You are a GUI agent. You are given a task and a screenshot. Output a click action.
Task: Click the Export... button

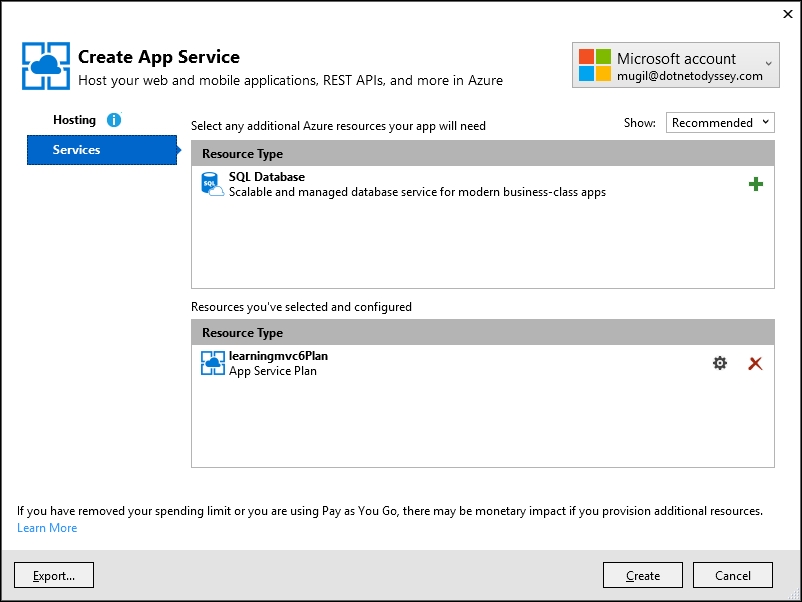(54, 575)
